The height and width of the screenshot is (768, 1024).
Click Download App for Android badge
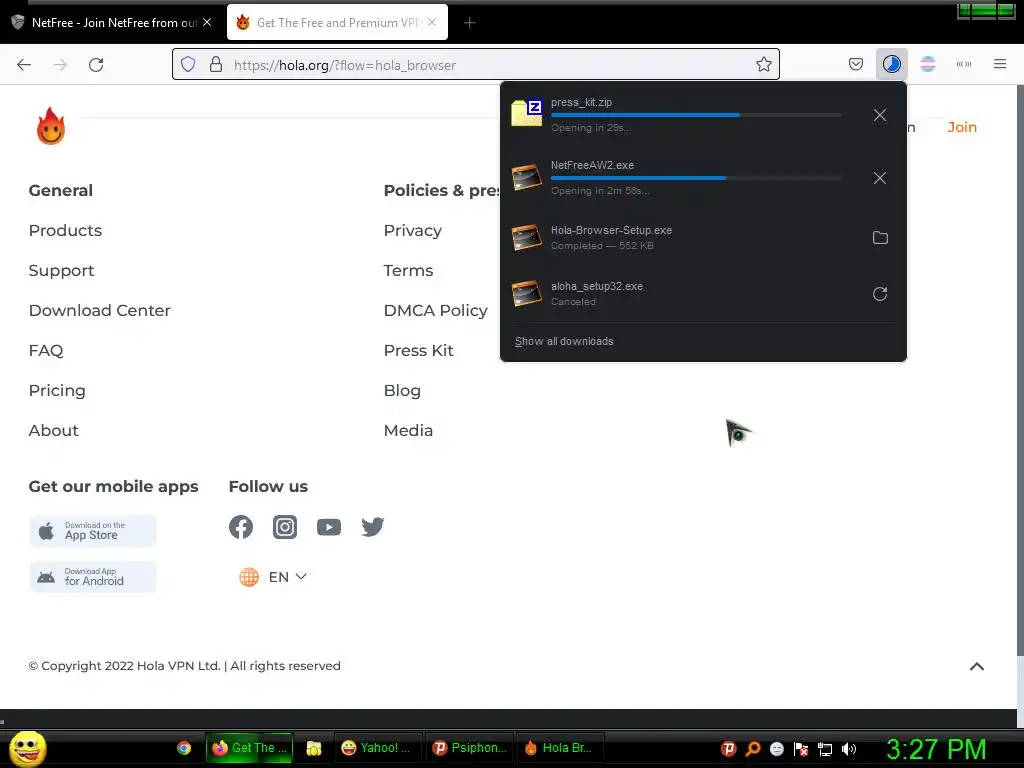click(93, 577)
